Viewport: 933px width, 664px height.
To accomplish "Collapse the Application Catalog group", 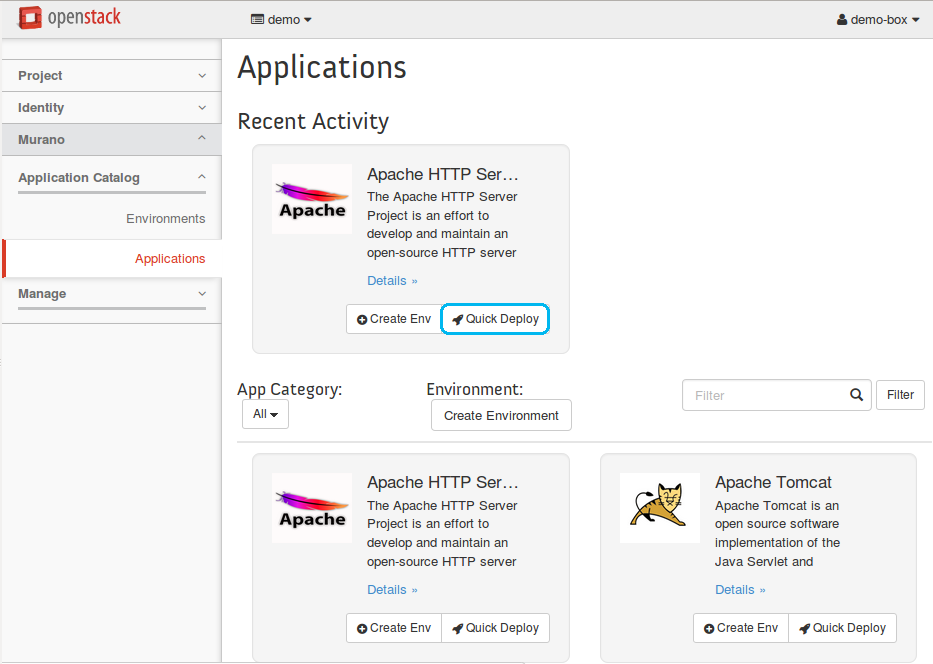I will tap(111, 178).
